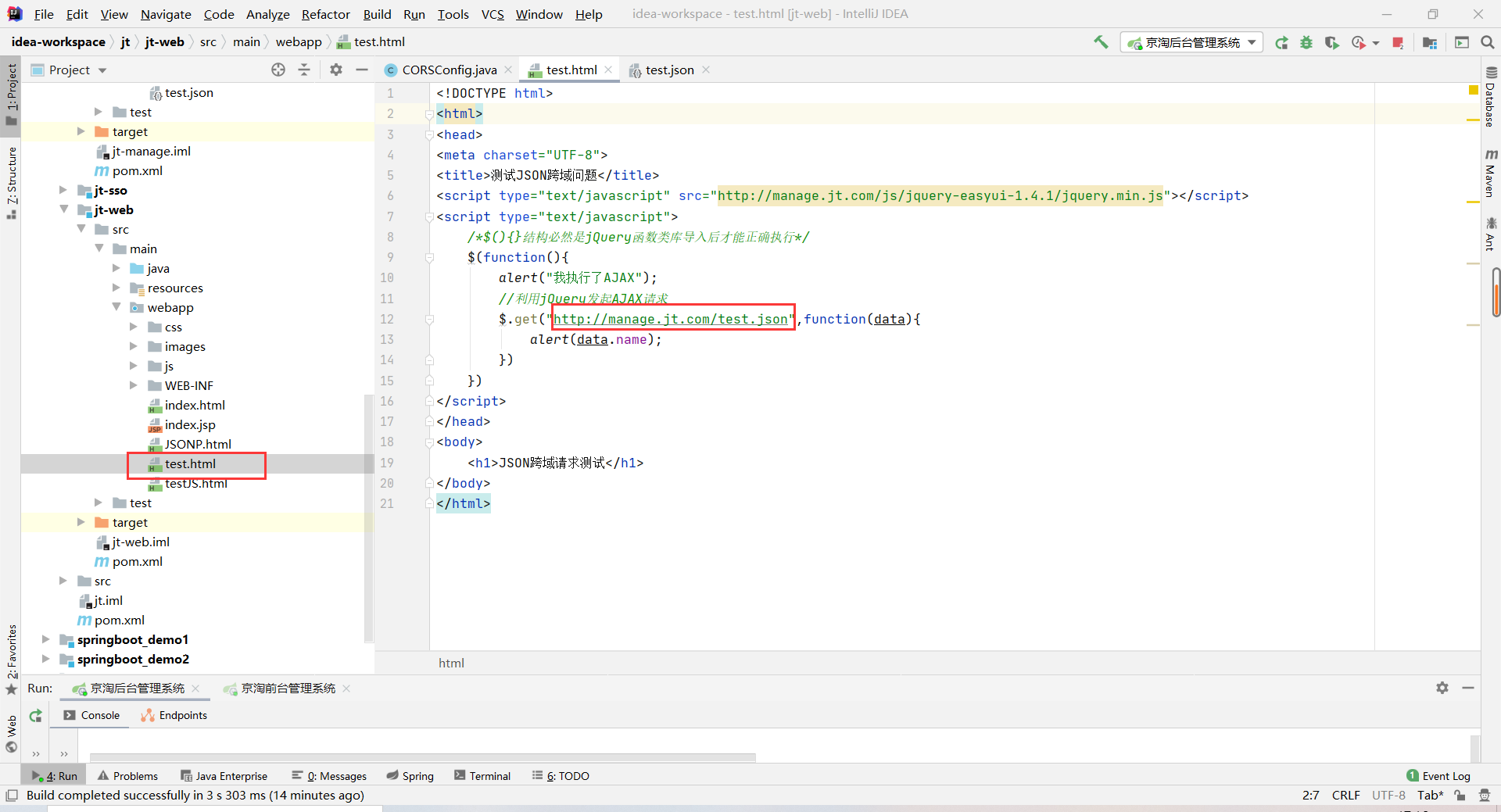Open the run configuration dropdown 京淘后台管理系统
1501x812 pixels.
[x=1191, y=42]
